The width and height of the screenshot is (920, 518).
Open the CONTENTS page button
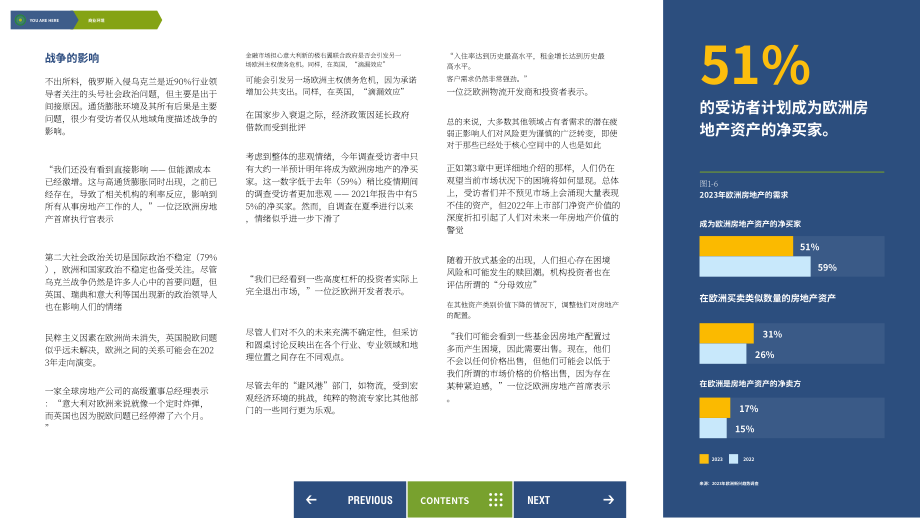pos(460,500)
